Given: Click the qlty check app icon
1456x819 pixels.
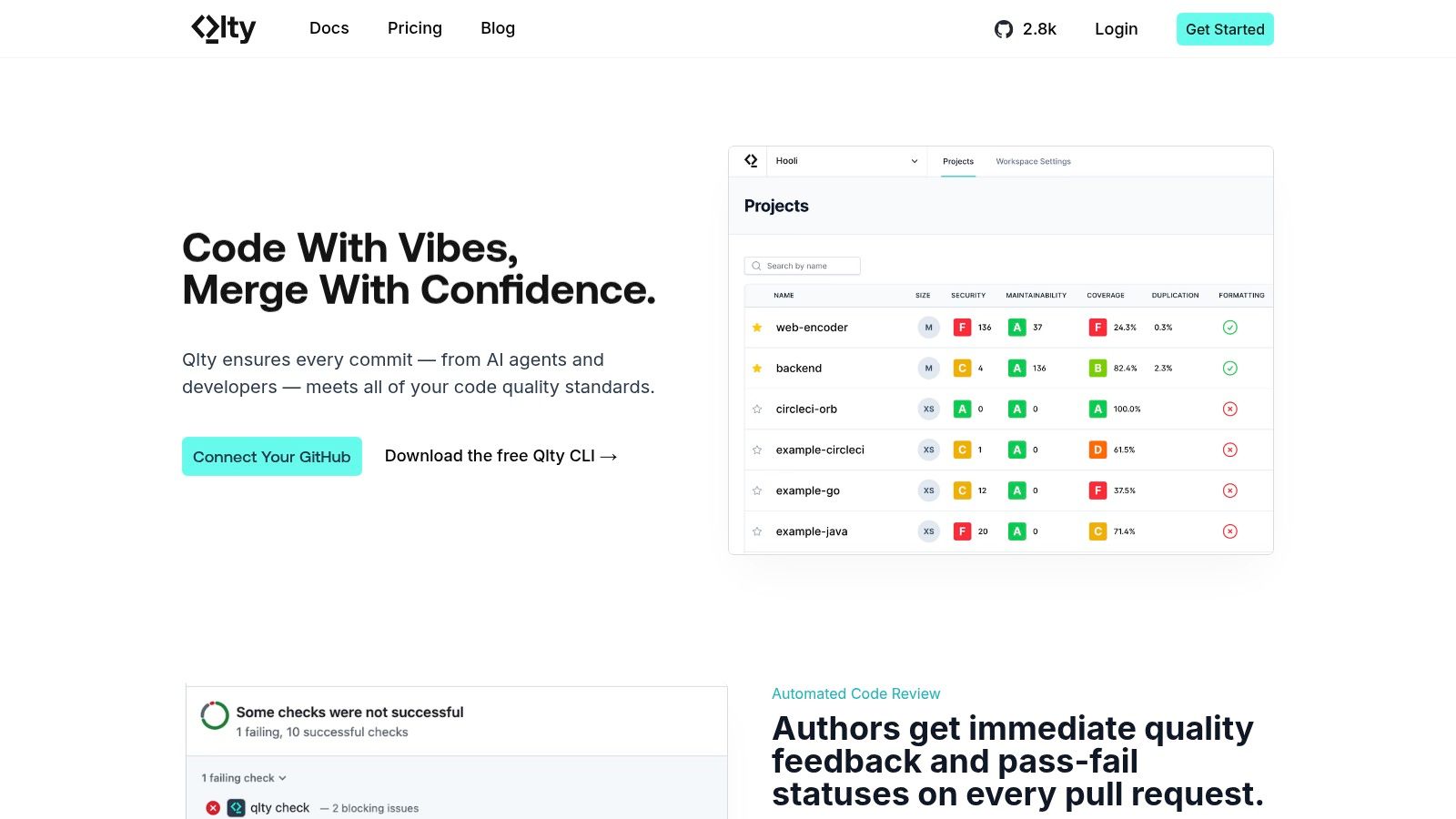Looking at the screenshot, I should 236,808.
